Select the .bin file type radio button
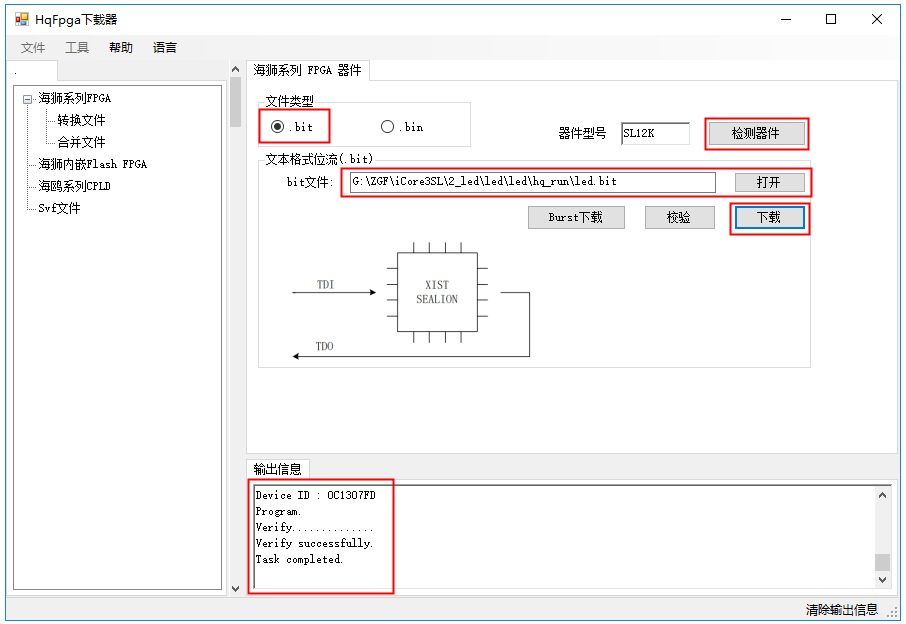This screenshot has width=906, height=624. click(x=387, y=127)
